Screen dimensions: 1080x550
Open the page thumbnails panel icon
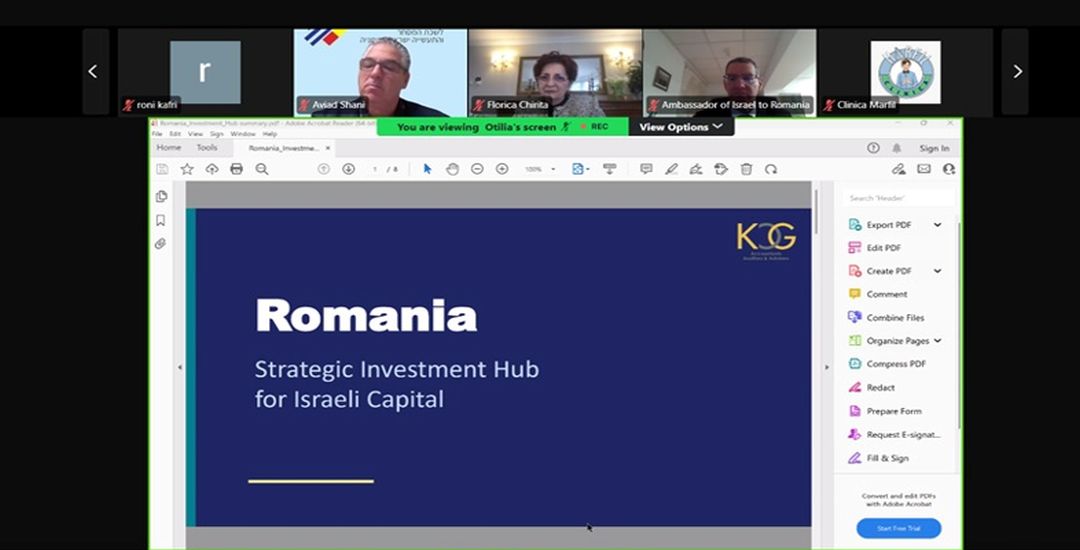tap(161, 196)
